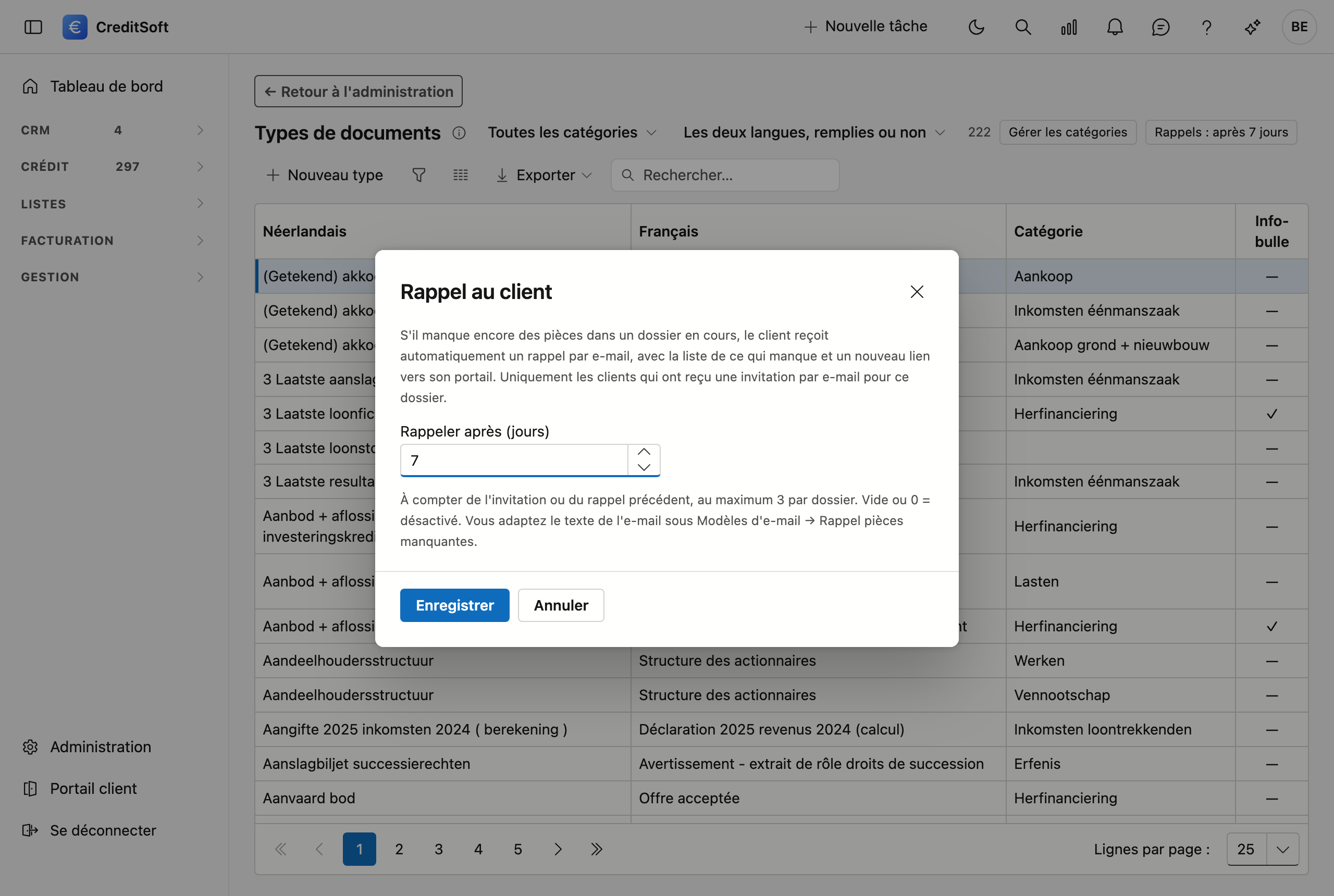Open the AI sparkle assistant icon
Screen dimensions: 1334x896
tap(1253, 27)
